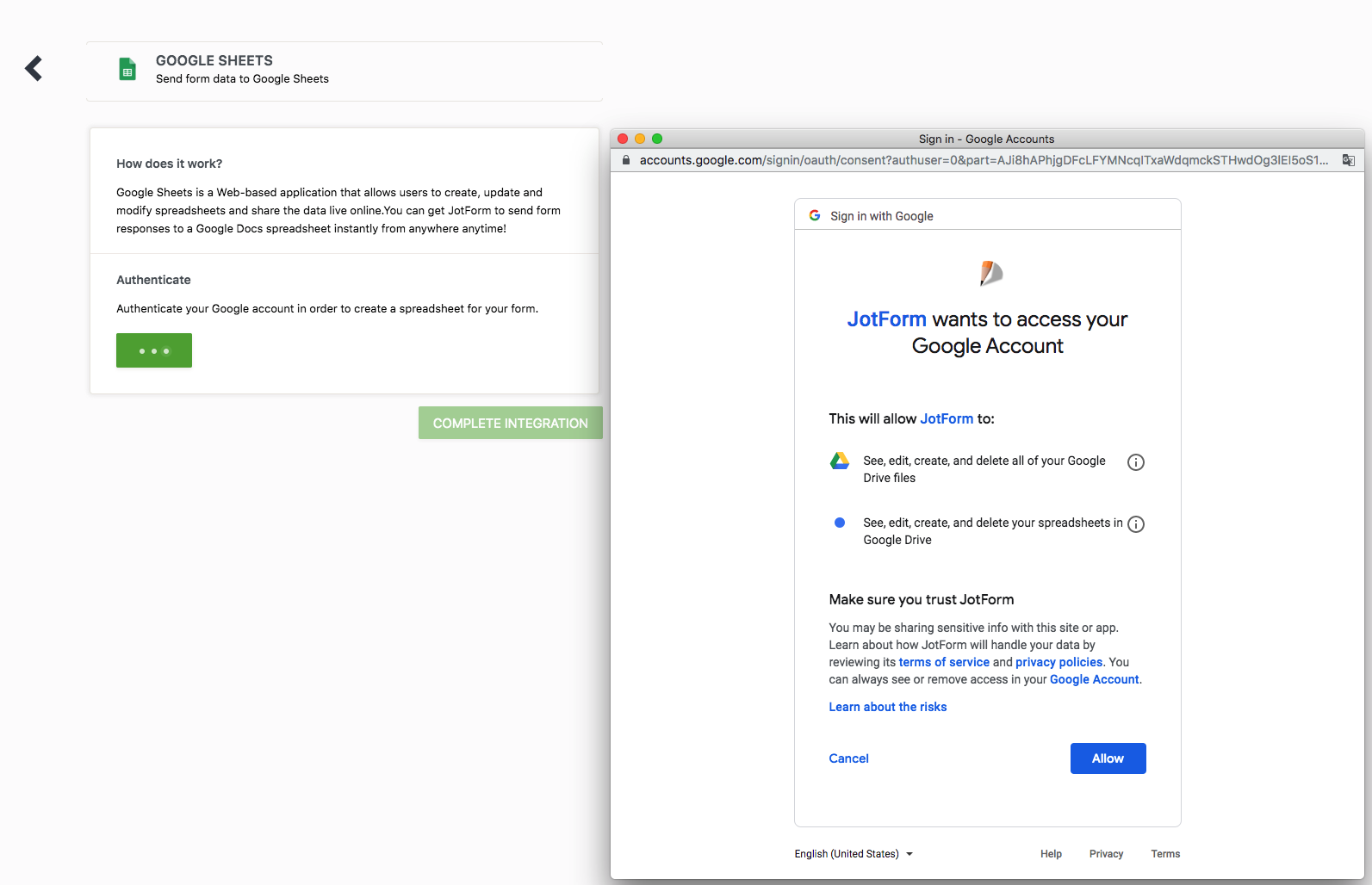
Task: Open the privacy policies link
Action: coord(1058,662)
